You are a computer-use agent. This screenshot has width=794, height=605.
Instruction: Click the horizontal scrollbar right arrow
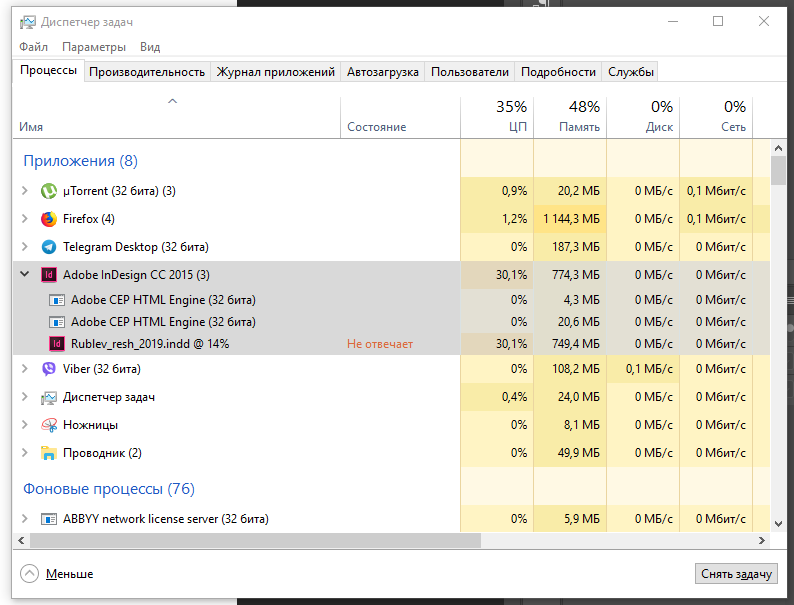(x=762, y=540)
